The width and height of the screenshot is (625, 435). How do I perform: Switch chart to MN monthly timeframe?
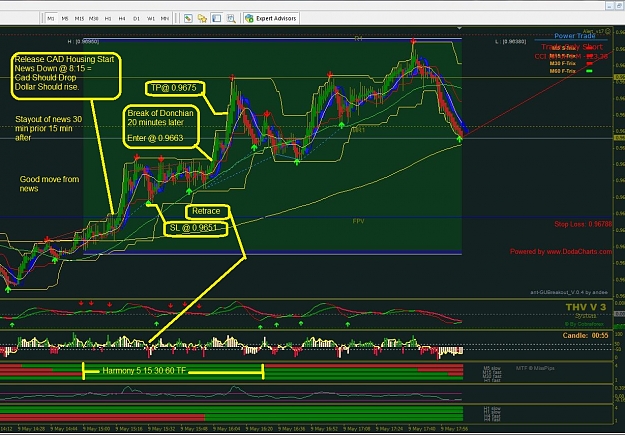[x=165, y=18]
